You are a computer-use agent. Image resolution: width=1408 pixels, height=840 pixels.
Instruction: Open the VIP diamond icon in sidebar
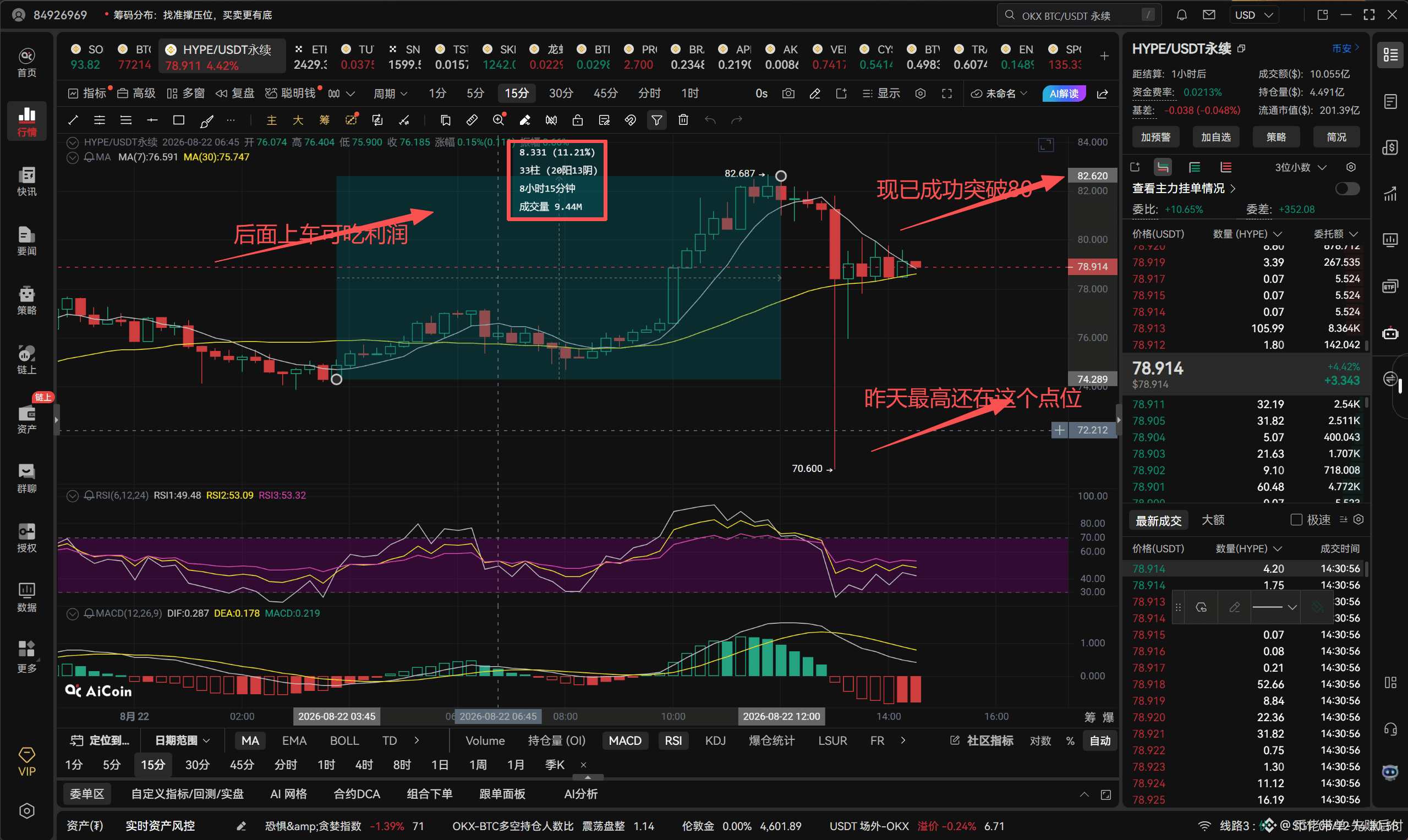point(26,761)
